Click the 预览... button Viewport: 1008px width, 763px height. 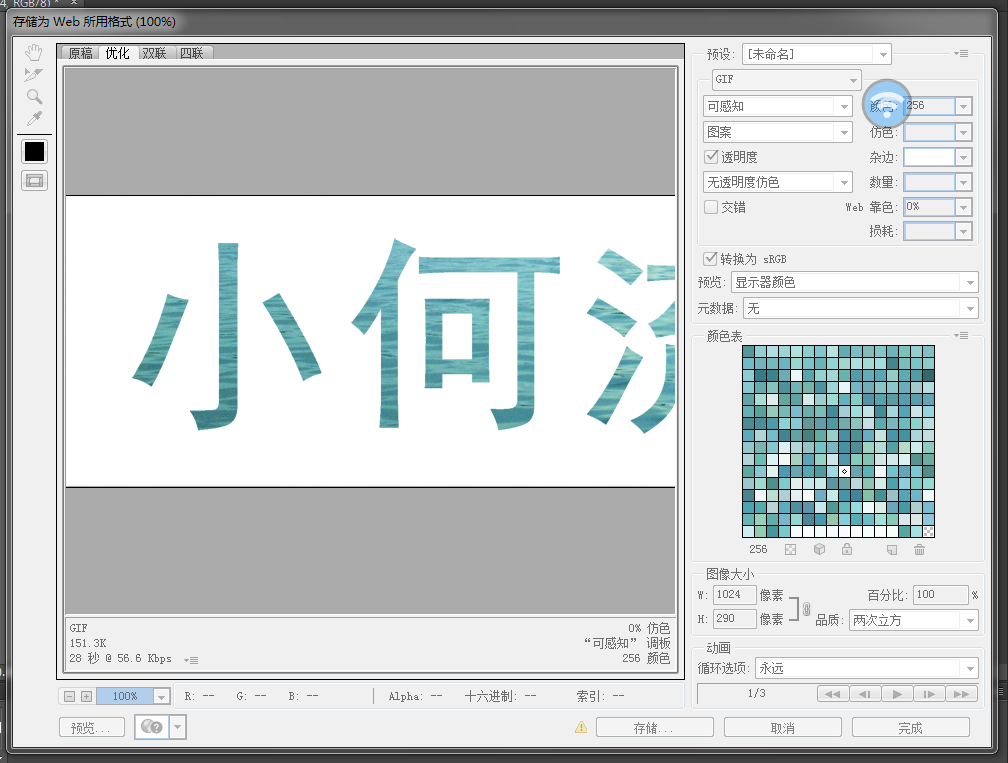point(92,728)
